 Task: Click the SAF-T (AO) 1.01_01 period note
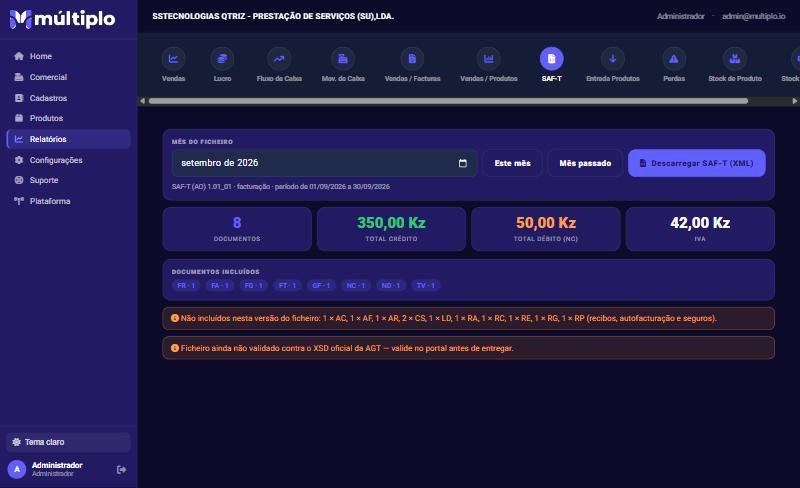(281, 187)
